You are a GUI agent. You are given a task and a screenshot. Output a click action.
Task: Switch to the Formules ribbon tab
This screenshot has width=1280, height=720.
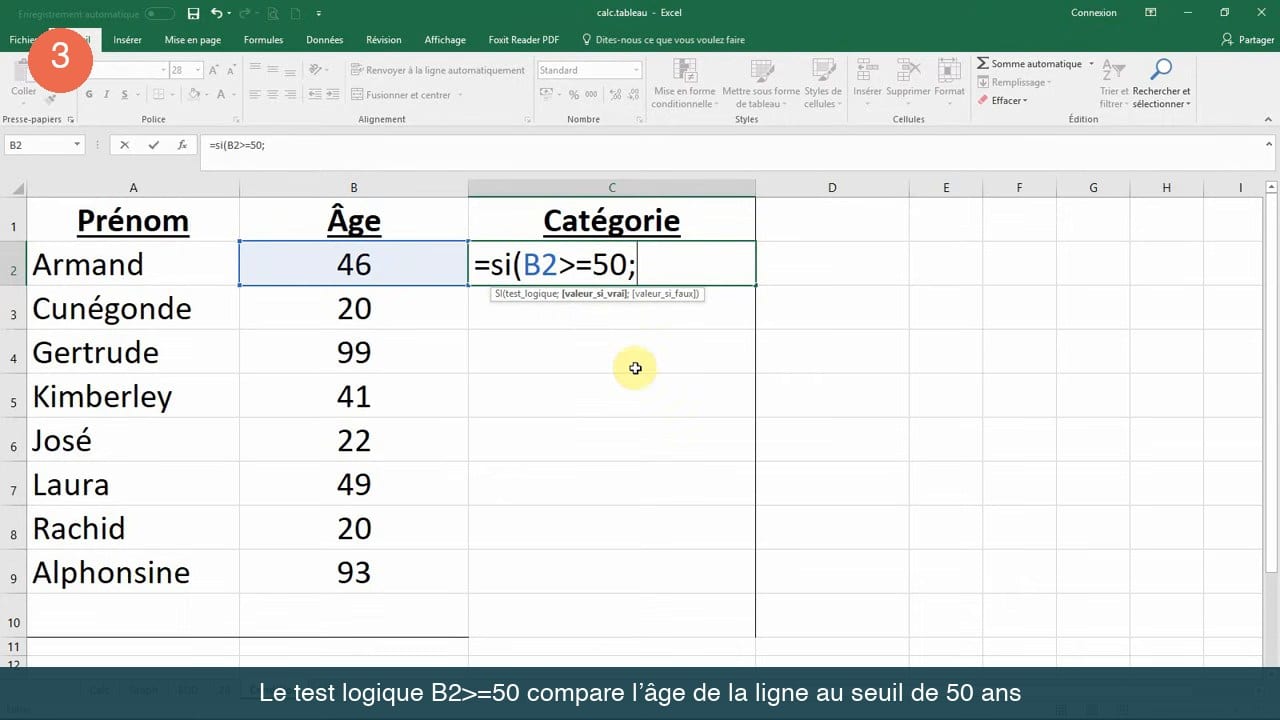[x=263, y=40]
